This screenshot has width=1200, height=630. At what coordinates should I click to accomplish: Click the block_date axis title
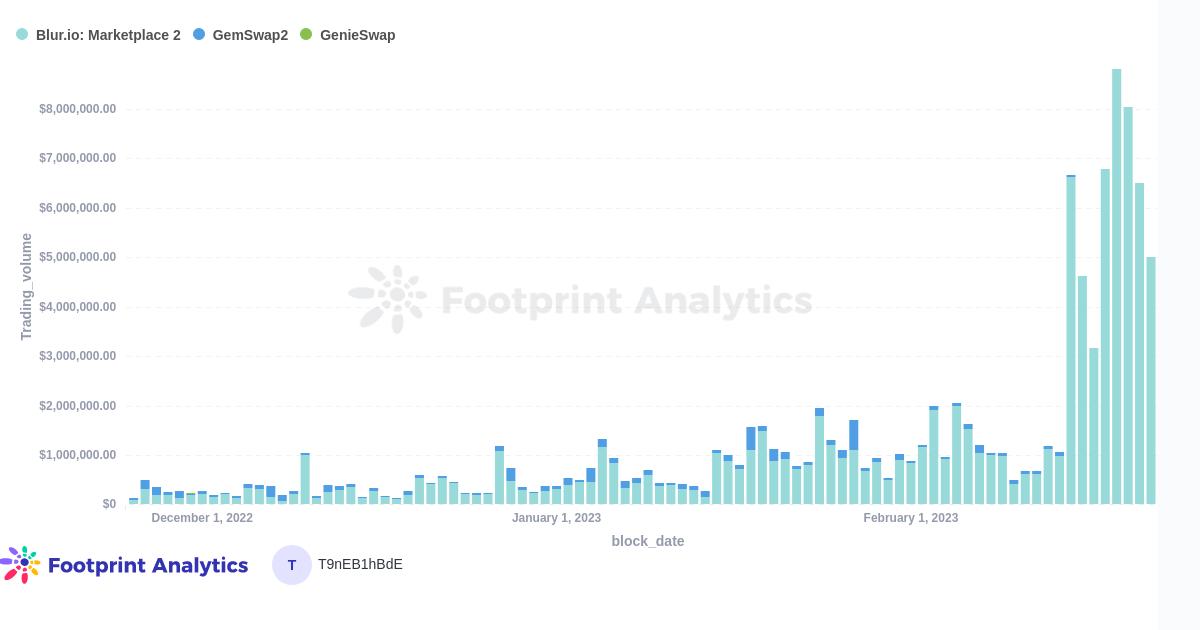[648, 541]
